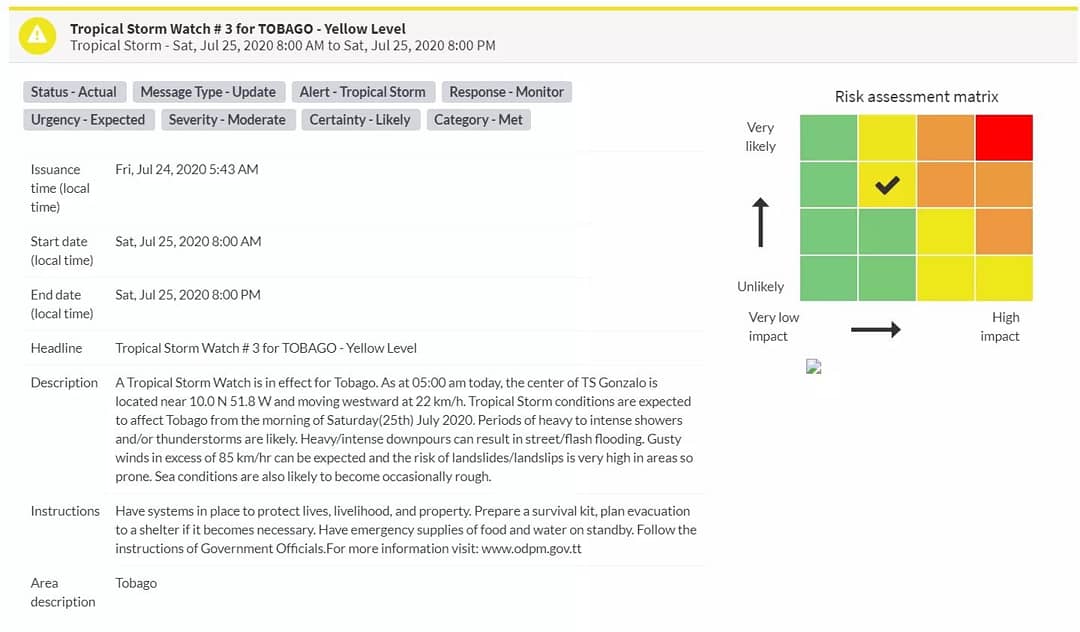Click the Area description value Tobago
1080x632 pixels.
pos(136,583)
